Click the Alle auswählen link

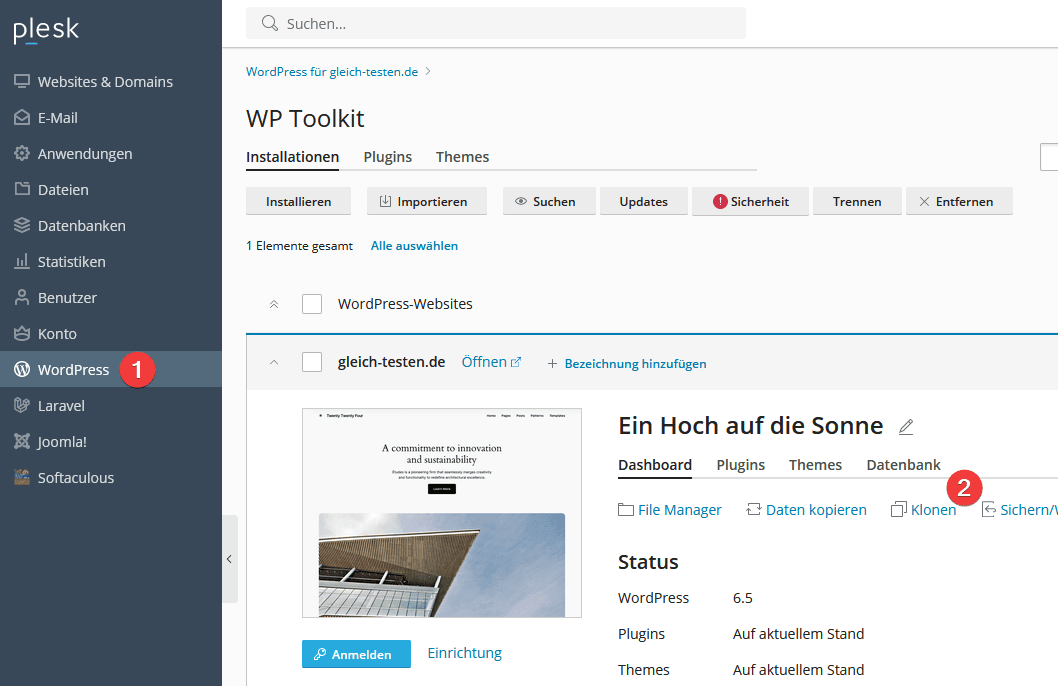[x=414, y=246]
